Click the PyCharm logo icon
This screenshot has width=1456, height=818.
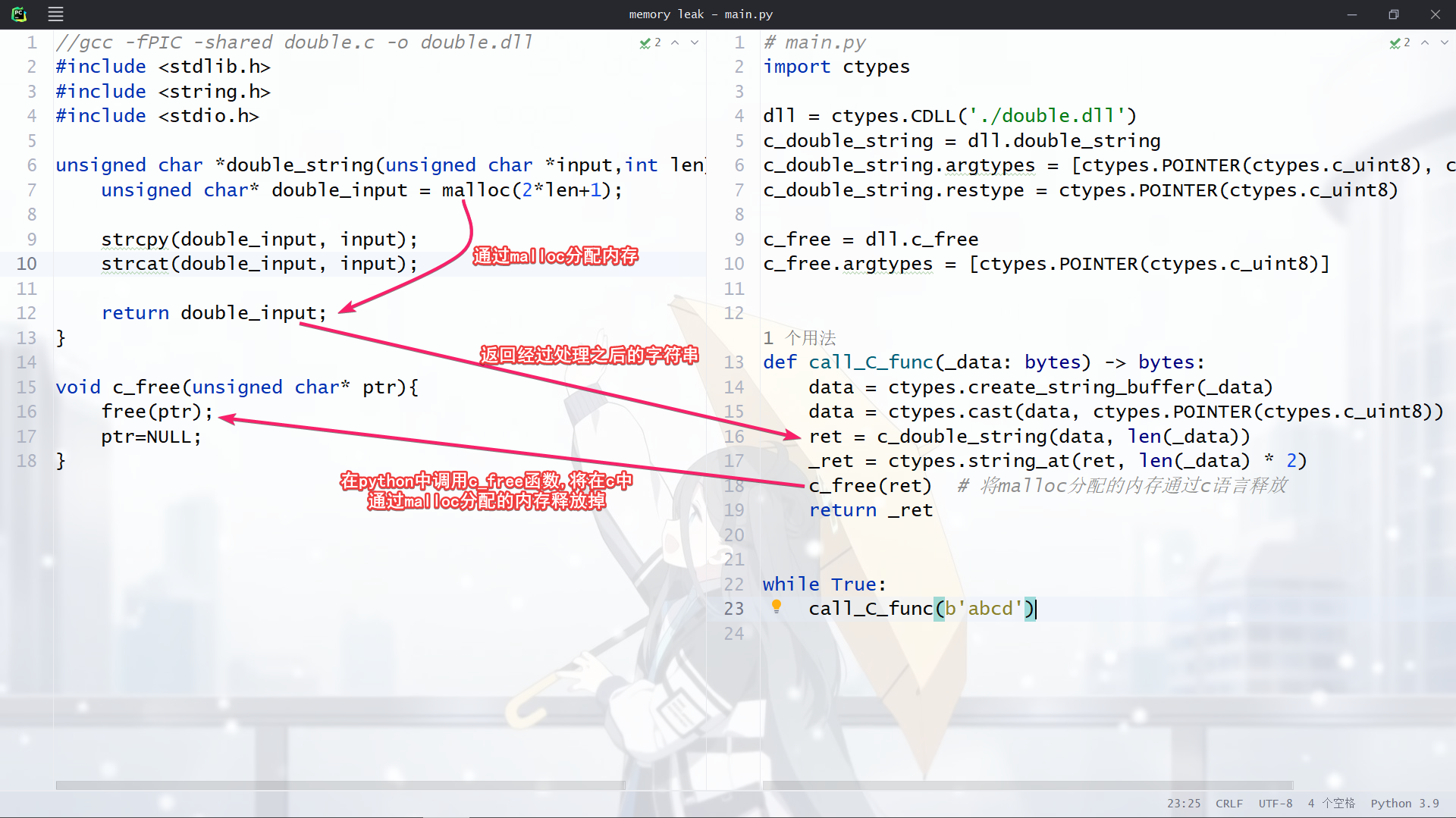pyautogui.click(x=19, y=14)
